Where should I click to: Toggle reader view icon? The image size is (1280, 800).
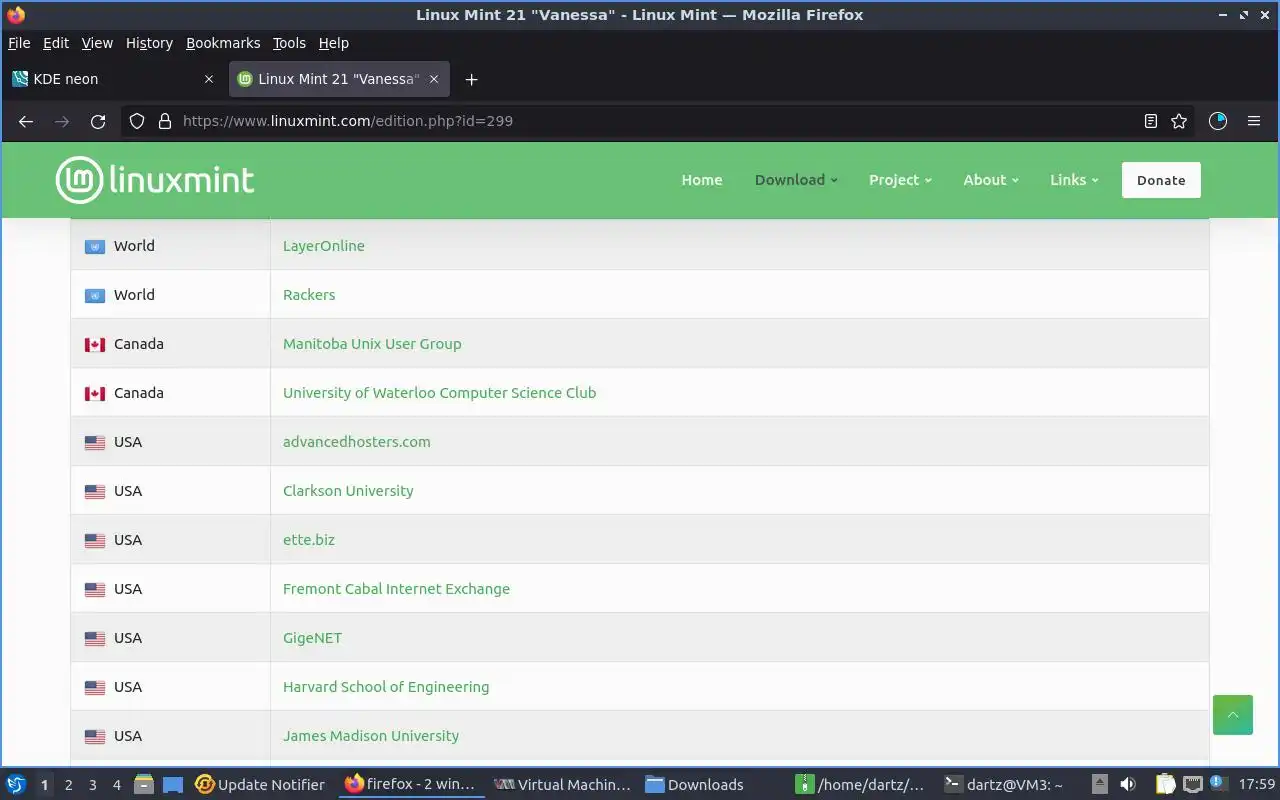point(1151,121)
